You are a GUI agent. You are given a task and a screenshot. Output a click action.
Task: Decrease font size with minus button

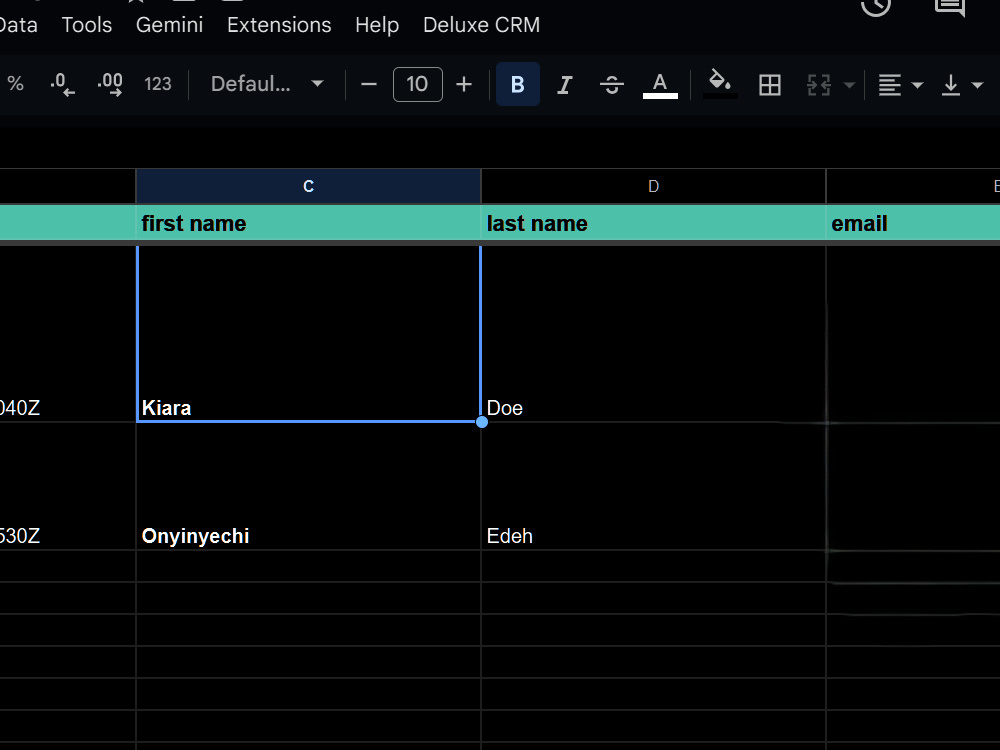pyautogui.click(x=369, y=84)
